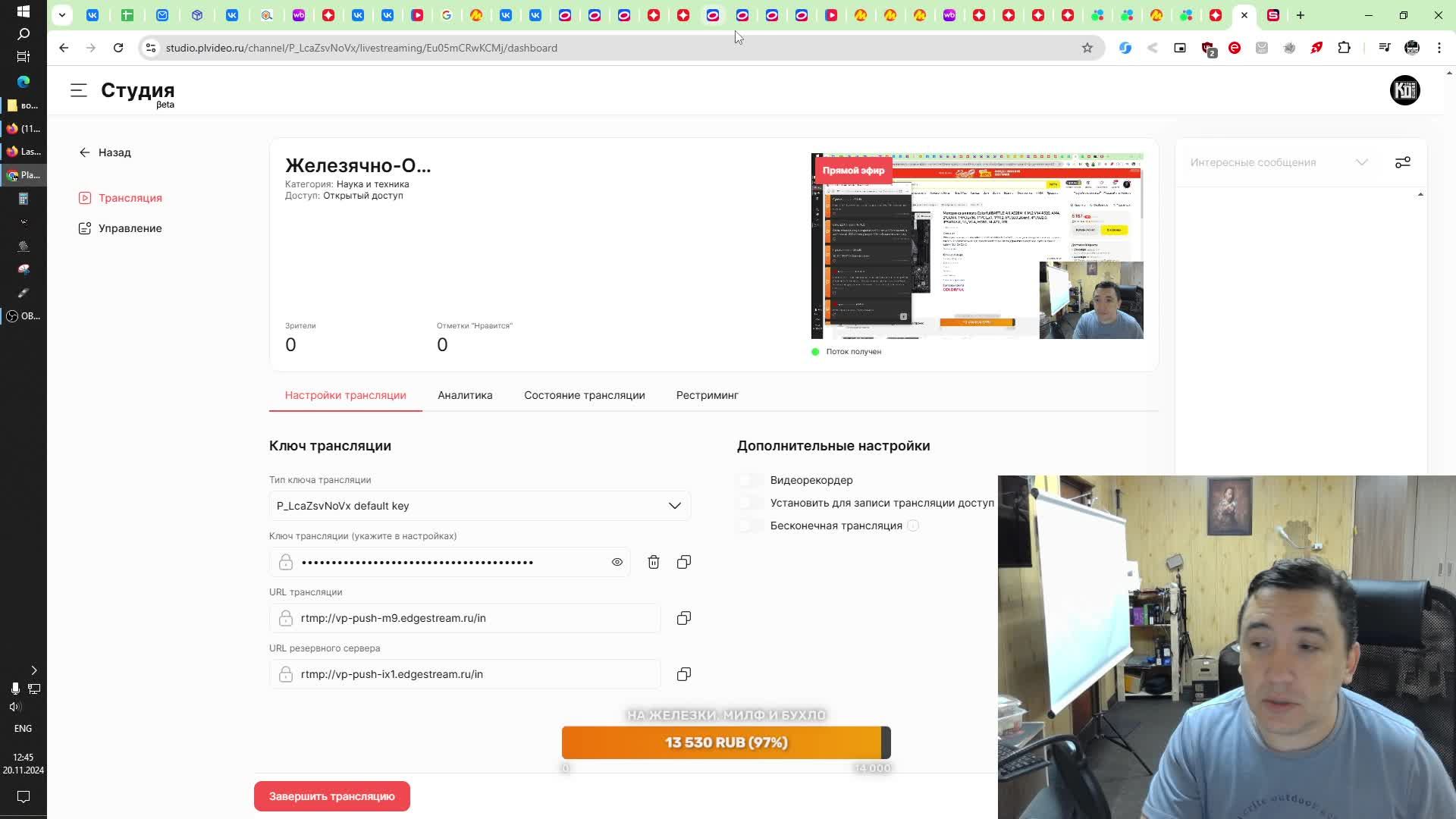Open the hamburger menu next to Студия
1456x819 pixels.
(79, 90)
